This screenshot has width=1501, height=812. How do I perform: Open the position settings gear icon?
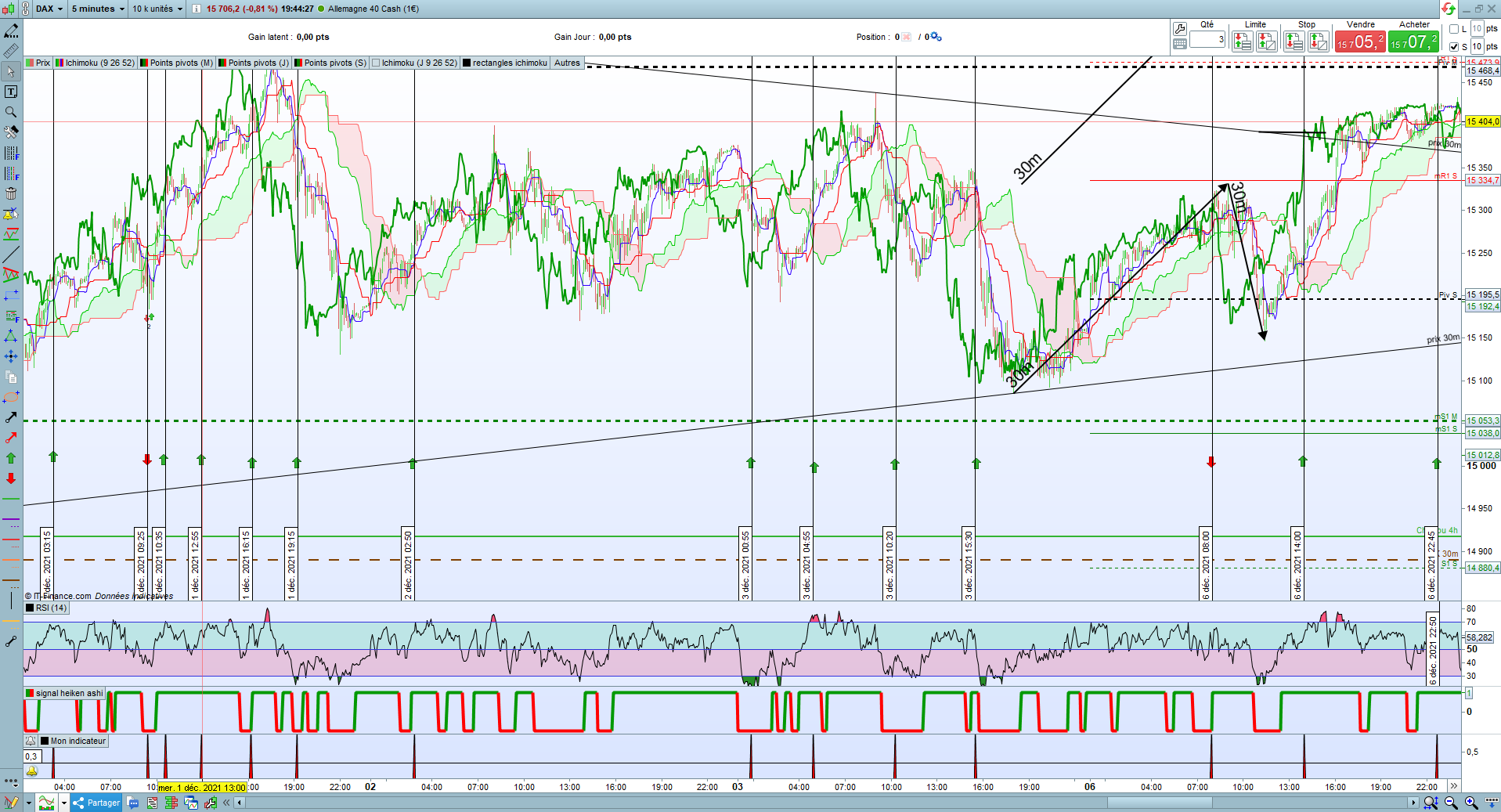[x=936, y=37]
